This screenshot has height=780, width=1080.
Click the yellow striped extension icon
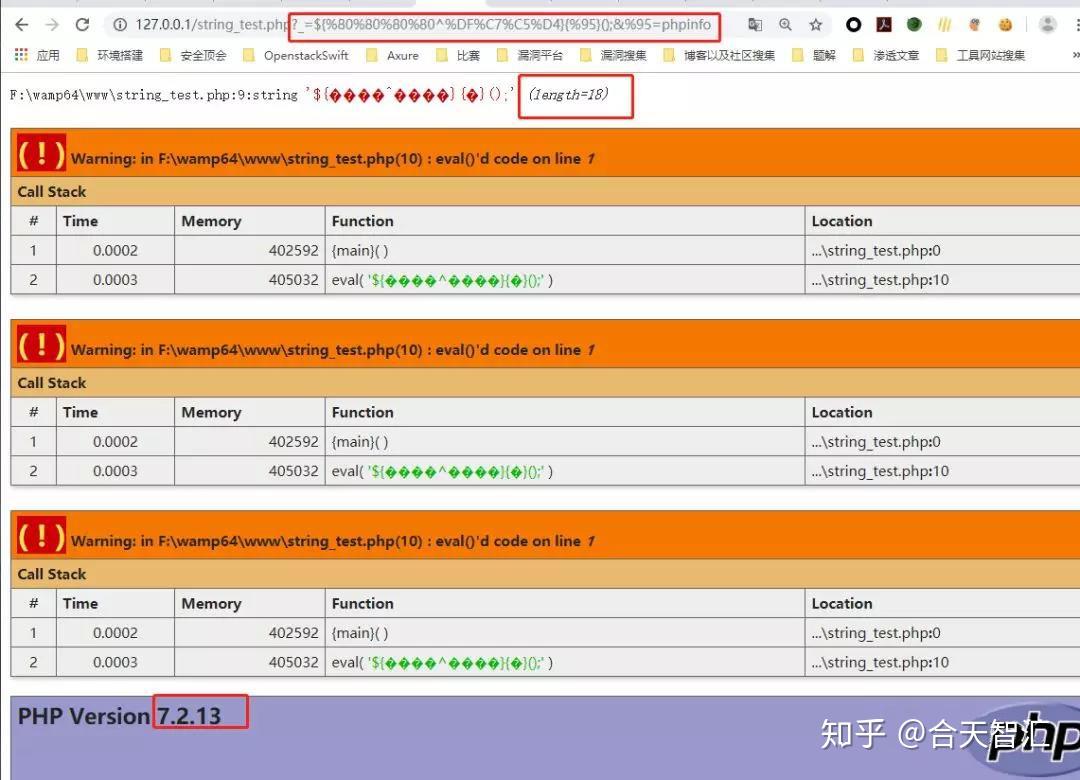point(944,25)
